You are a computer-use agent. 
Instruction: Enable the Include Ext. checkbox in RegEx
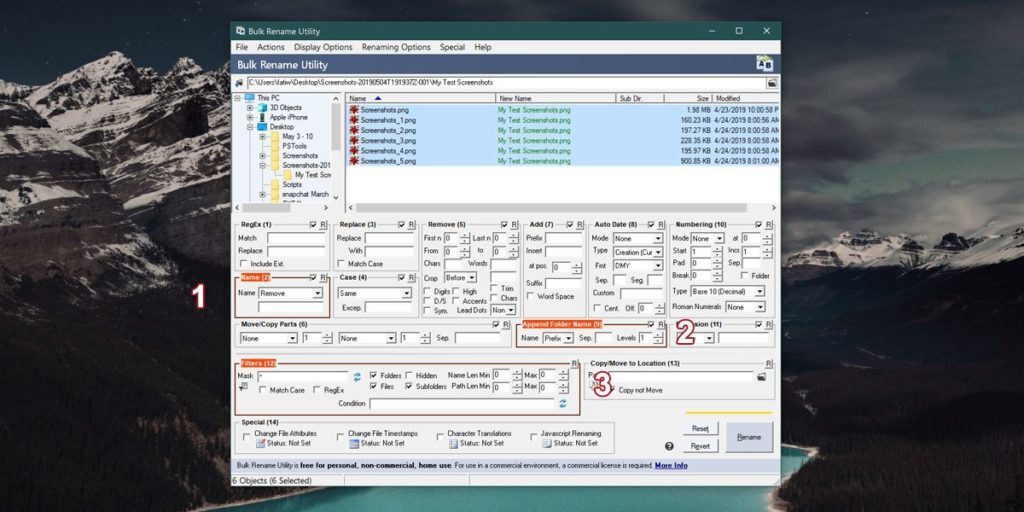point(243,263)
